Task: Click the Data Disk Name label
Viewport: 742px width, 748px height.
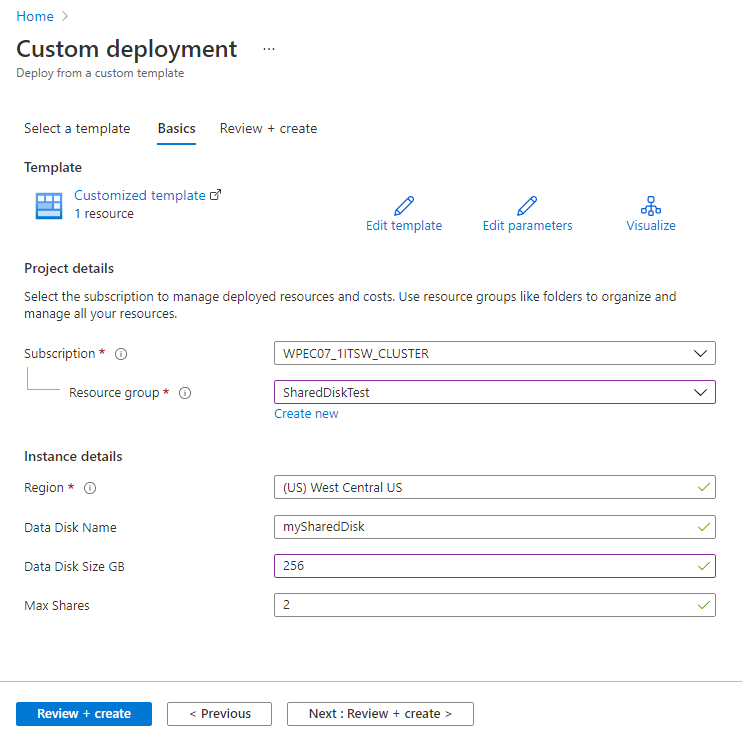Action: (70, 528)
